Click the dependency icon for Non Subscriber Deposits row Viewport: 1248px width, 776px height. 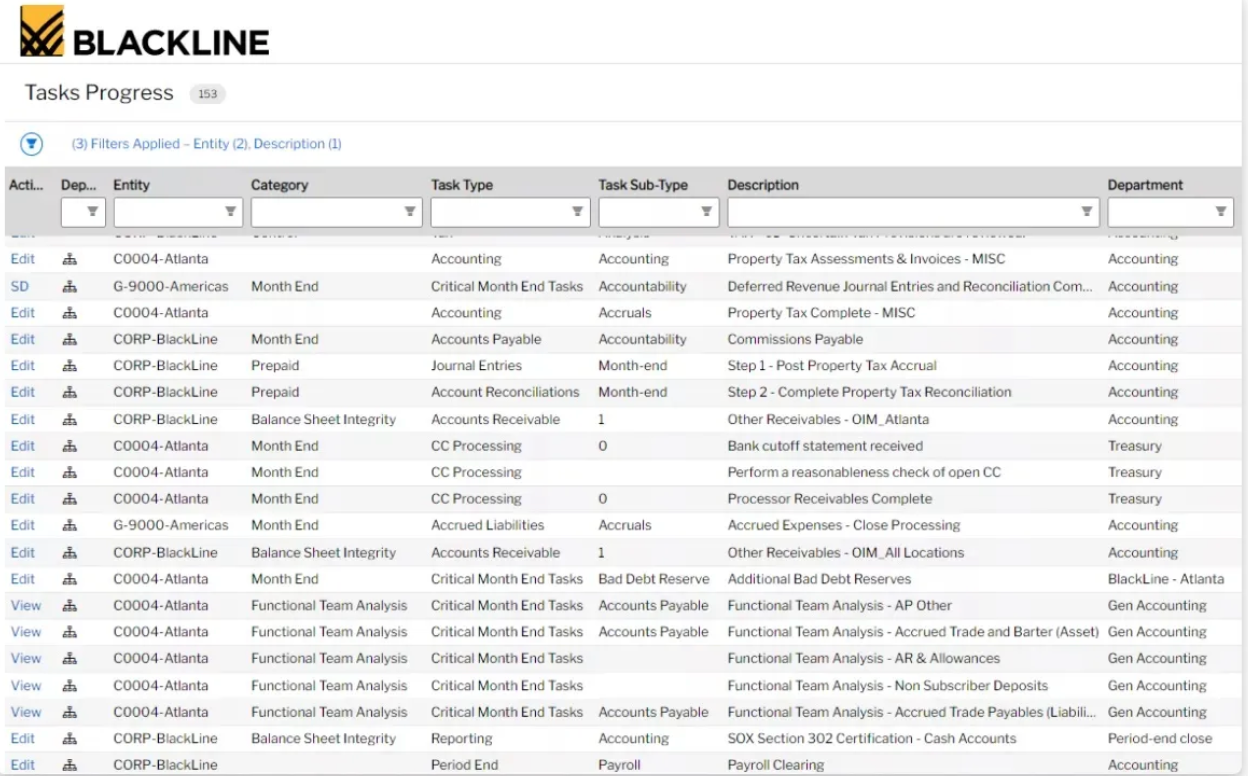click(70, 686)
